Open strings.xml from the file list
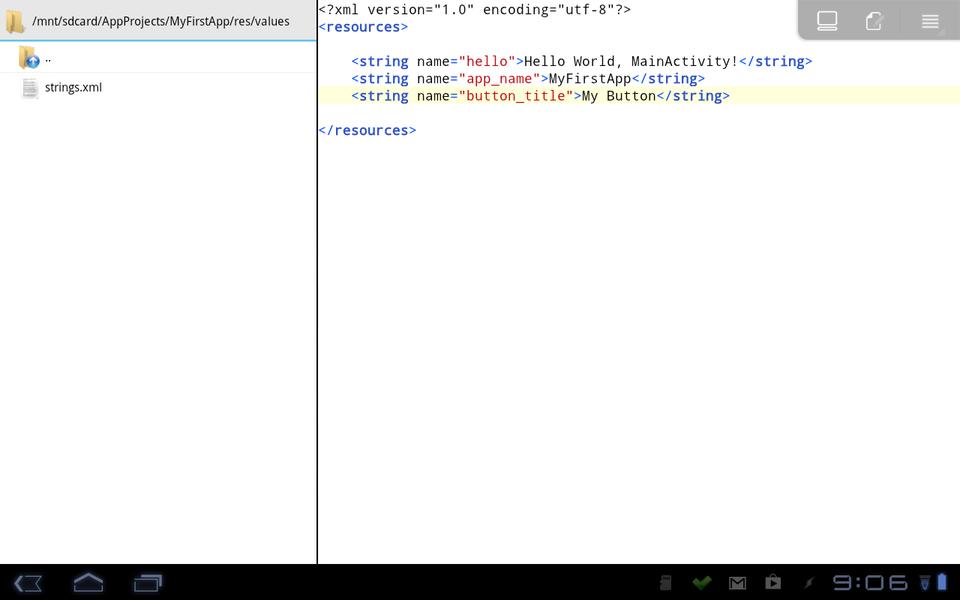960x600 pixels. click(72, 88)
